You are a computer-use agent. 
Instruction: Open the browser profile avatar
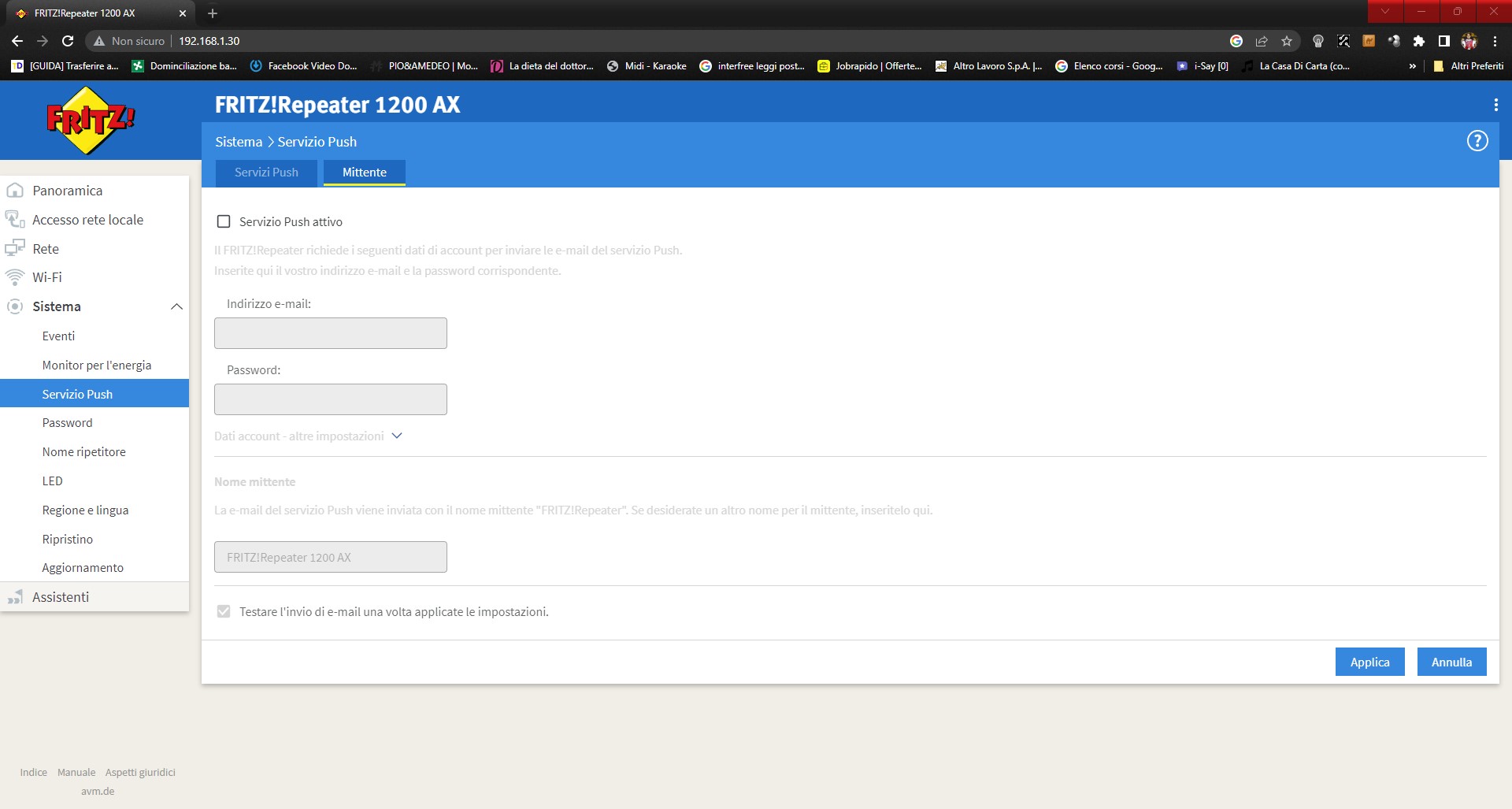click(1469, 41)
